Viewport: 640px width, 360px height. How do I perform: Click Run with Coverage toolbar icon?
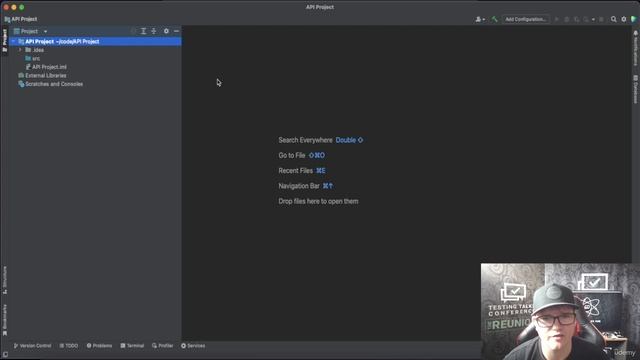[x=576, y=19]
